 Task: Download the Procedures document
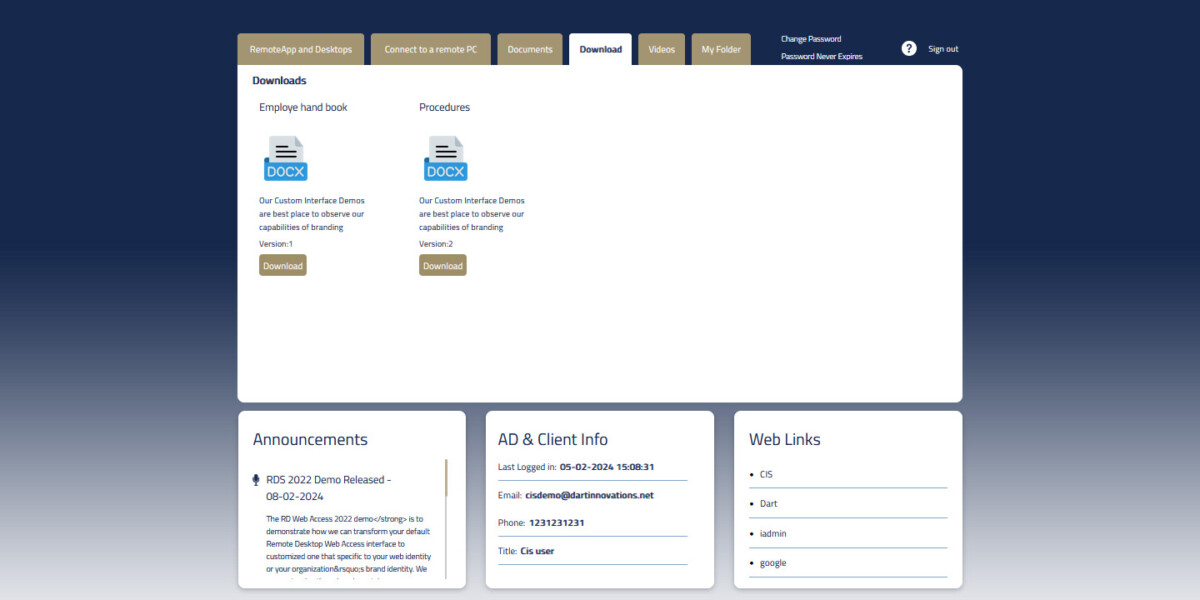pyautogui.click(x=442, y=266)
